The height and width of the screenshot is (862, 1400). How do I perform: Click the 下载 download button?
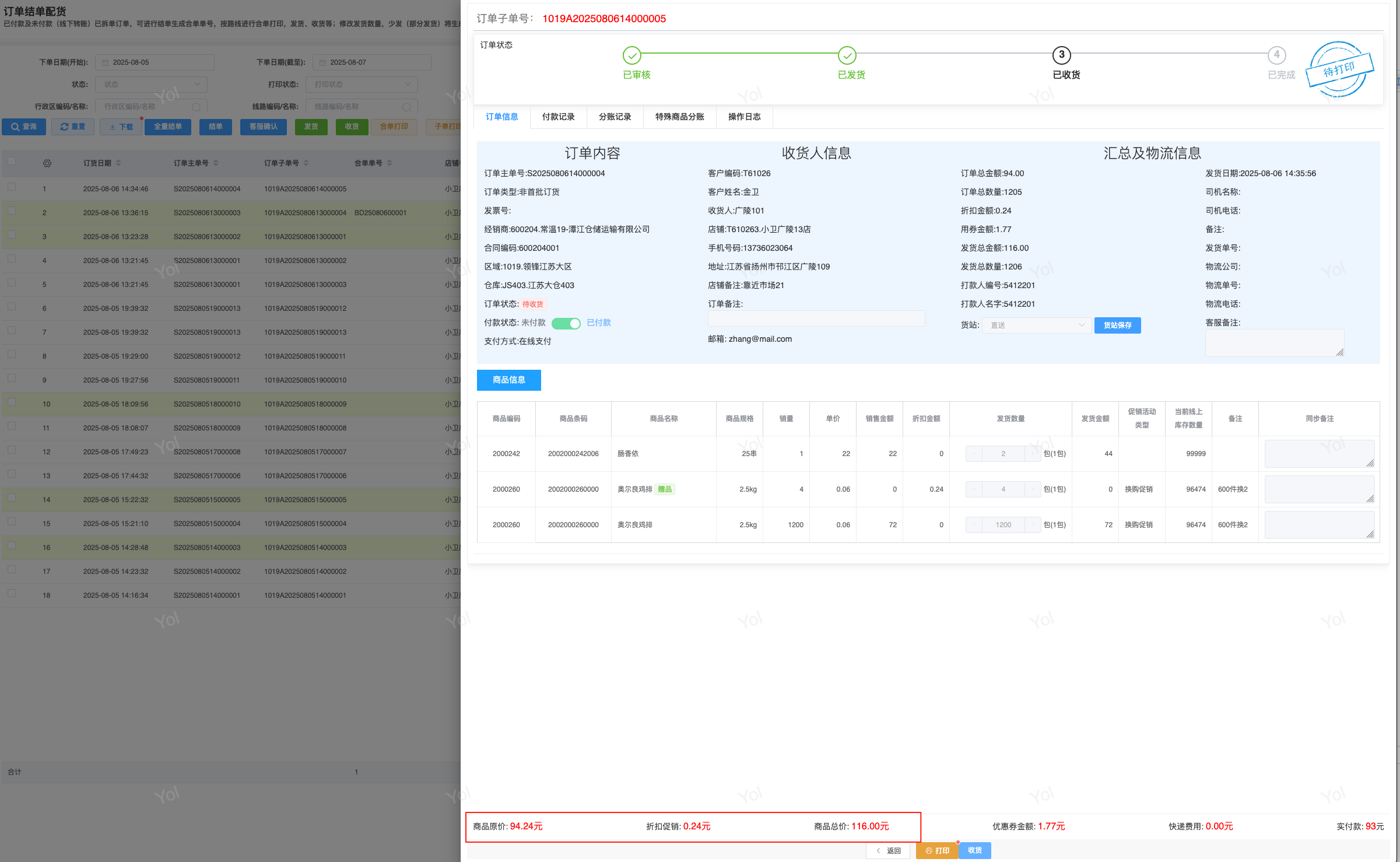[x=121, y=127]
